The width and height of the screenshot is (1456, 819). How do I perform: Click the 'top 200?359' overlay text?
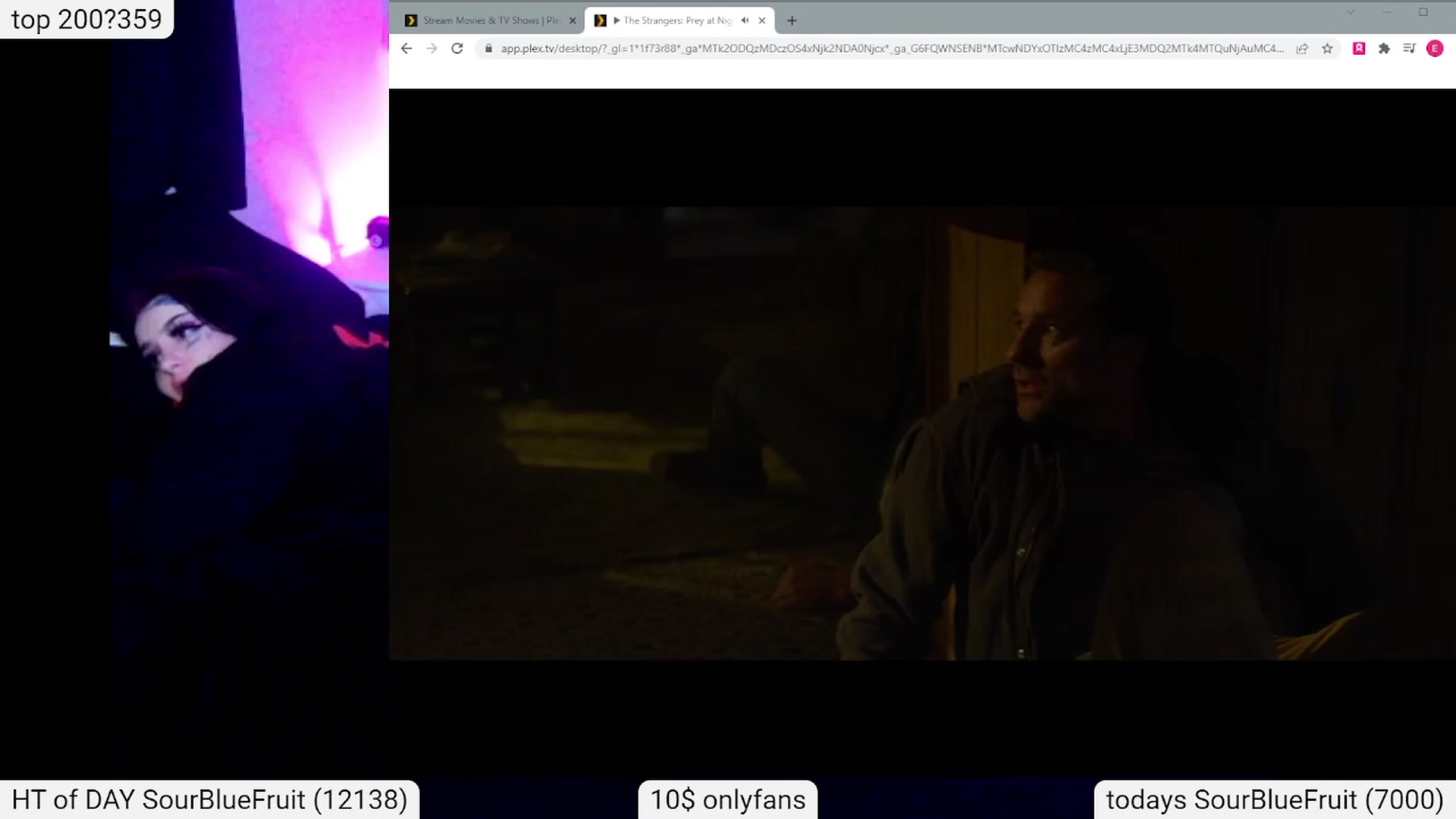tap(86, 19)
